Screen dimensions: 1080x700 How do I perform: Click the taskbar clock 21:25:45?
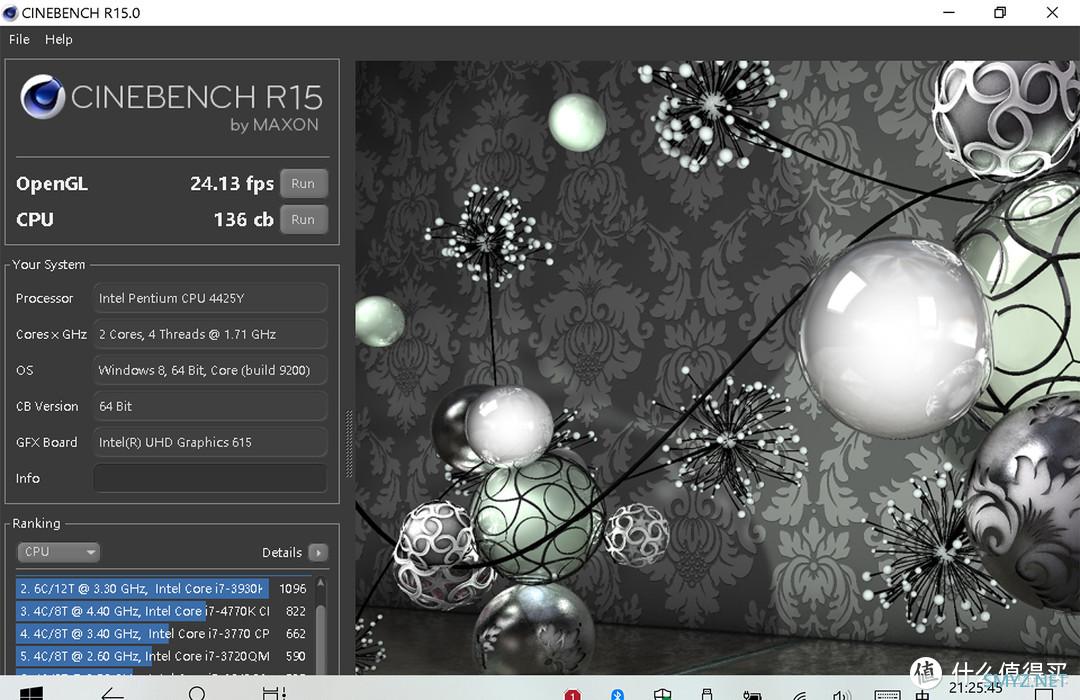coord(975,688)
